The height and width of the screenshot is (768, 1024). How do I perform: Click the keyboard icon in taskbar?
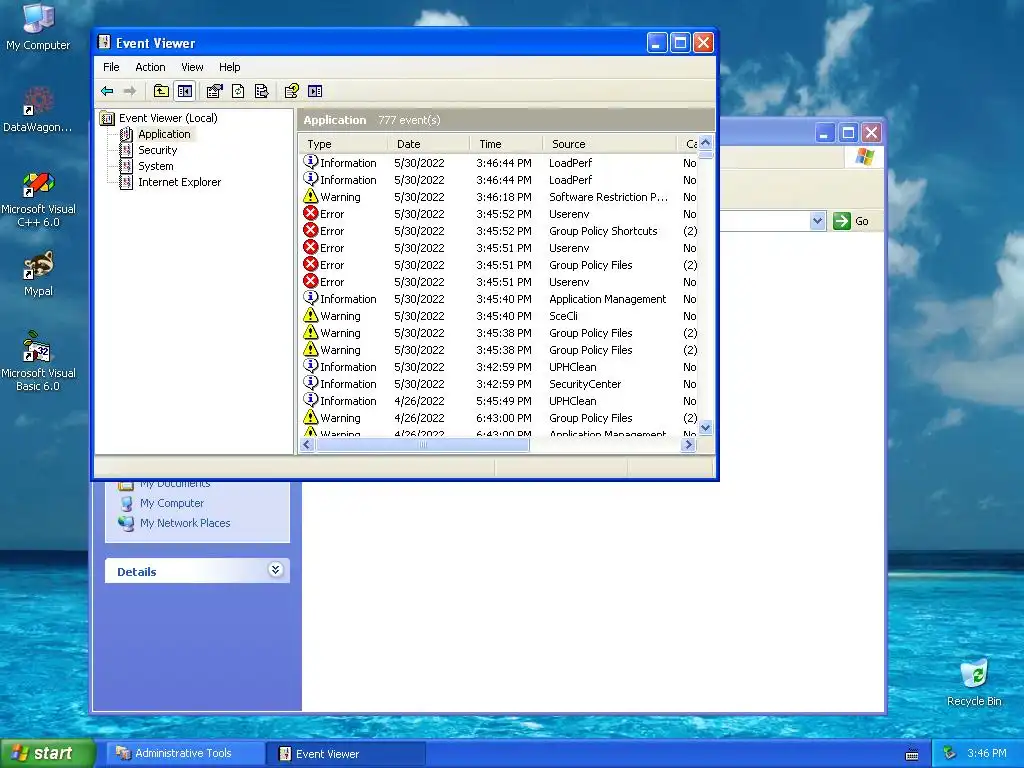[x=912, y=754]
